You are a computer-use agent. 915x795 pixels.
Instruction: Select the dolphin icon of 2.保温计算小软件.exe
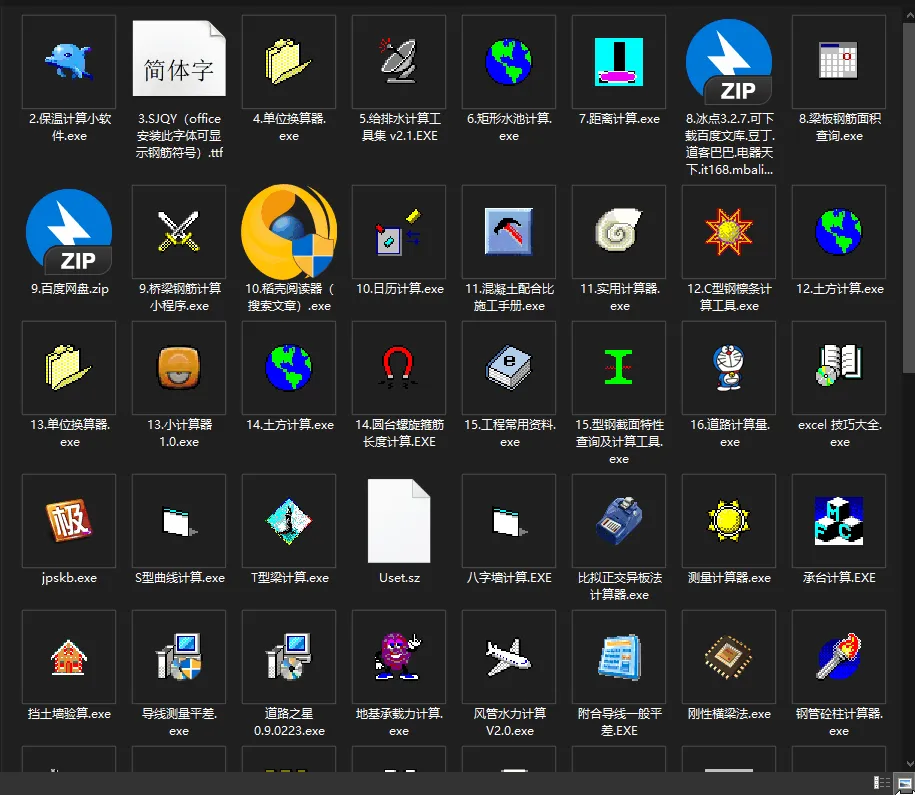coord(69,61)
